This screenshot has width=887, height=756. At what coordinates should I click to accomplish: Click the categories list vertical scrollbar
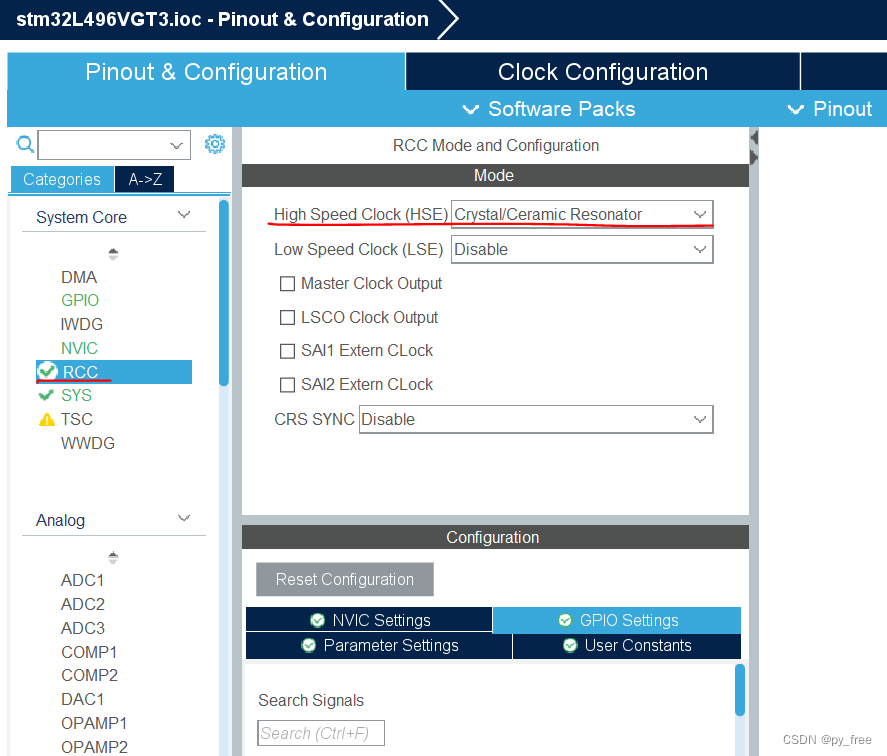pyautogui.click(x=224, y=293)
